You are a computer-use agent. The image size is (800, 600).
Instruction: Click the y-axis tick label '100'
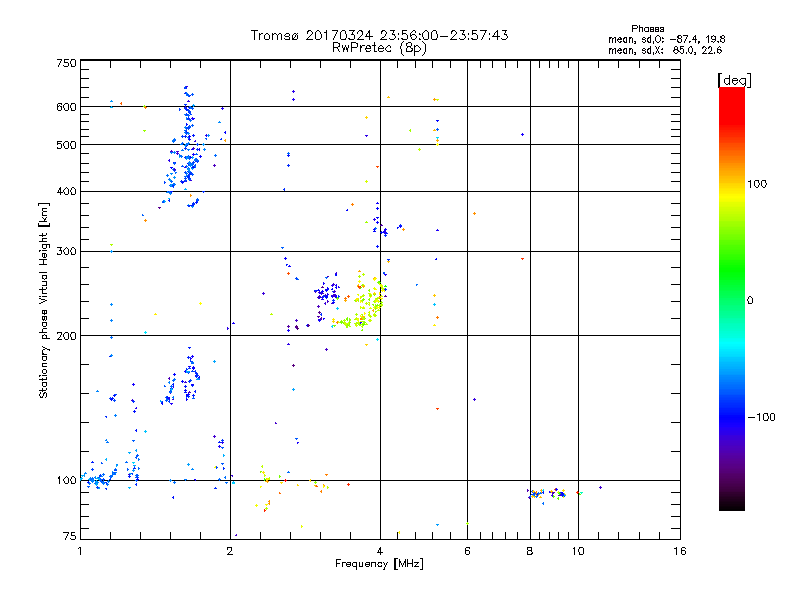coord(67,480)
